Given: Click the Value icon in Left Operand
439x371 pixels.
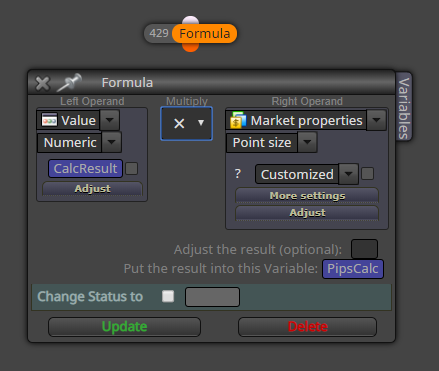Looking at the screenshot, I should pyautogui.click(x=49, y=120).
